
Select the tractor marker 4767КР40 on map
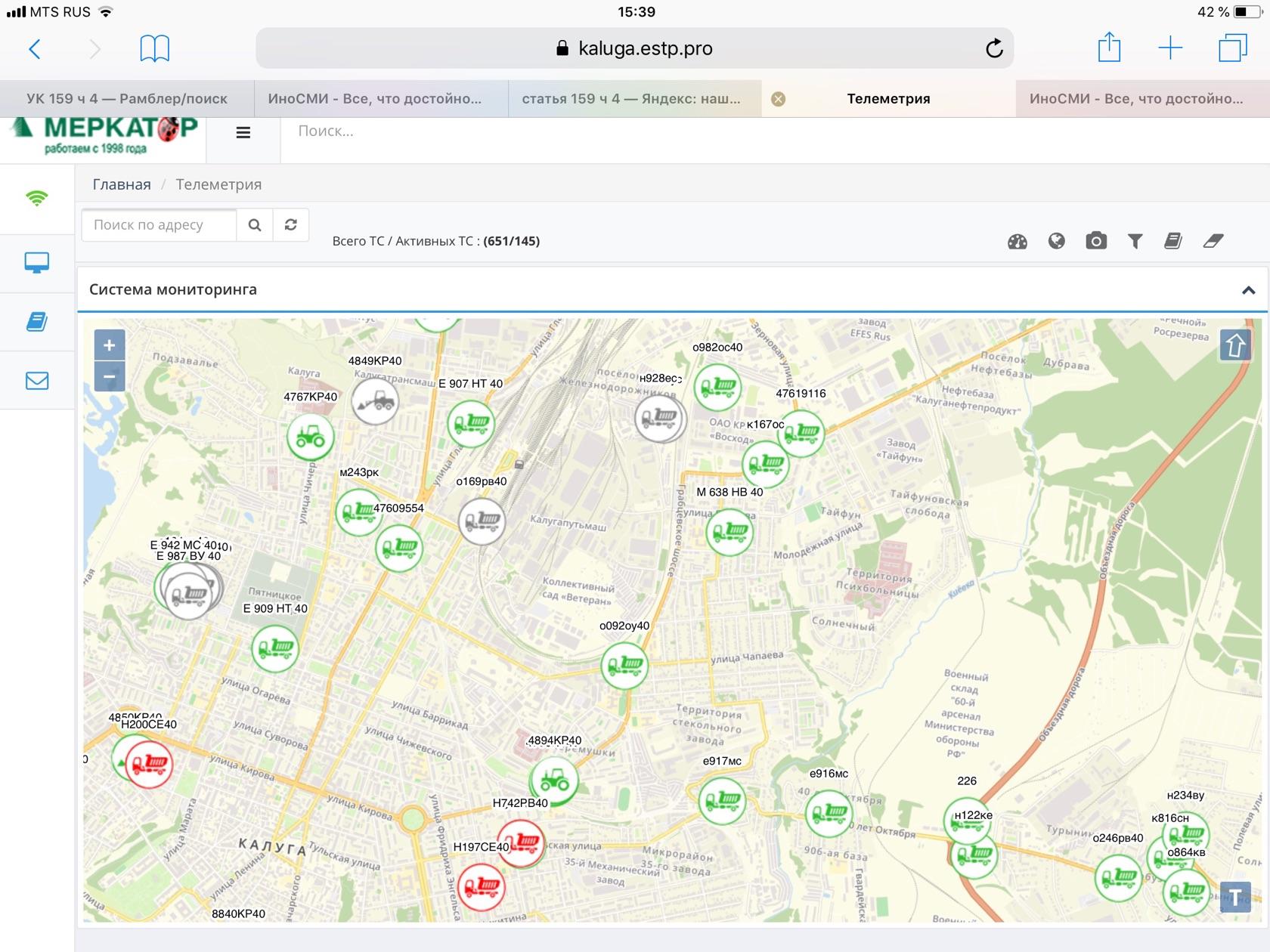coord(310,437)
